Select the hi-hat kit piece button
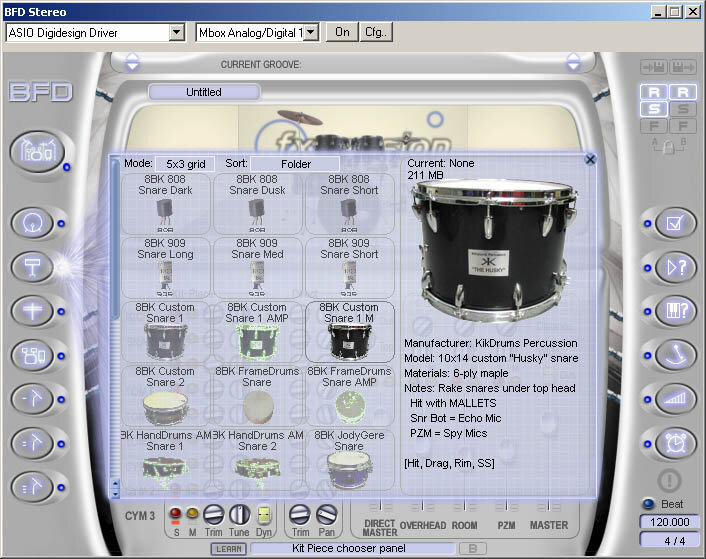The width and height of the screenshot is (706, 559). 32,311
